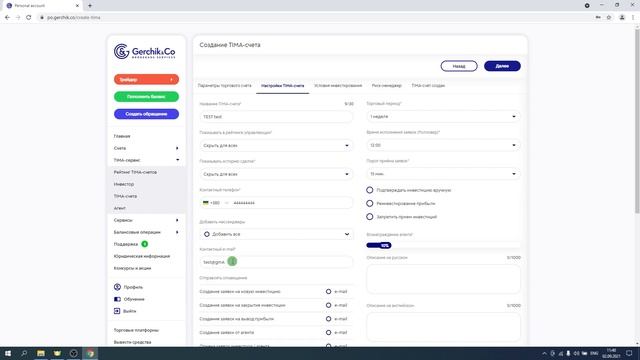This screenshot has height=360, width=640.
Task: Open 'Показывать историю сделок' dropdown
Action: pyautogui.click(x=276, y=174)
